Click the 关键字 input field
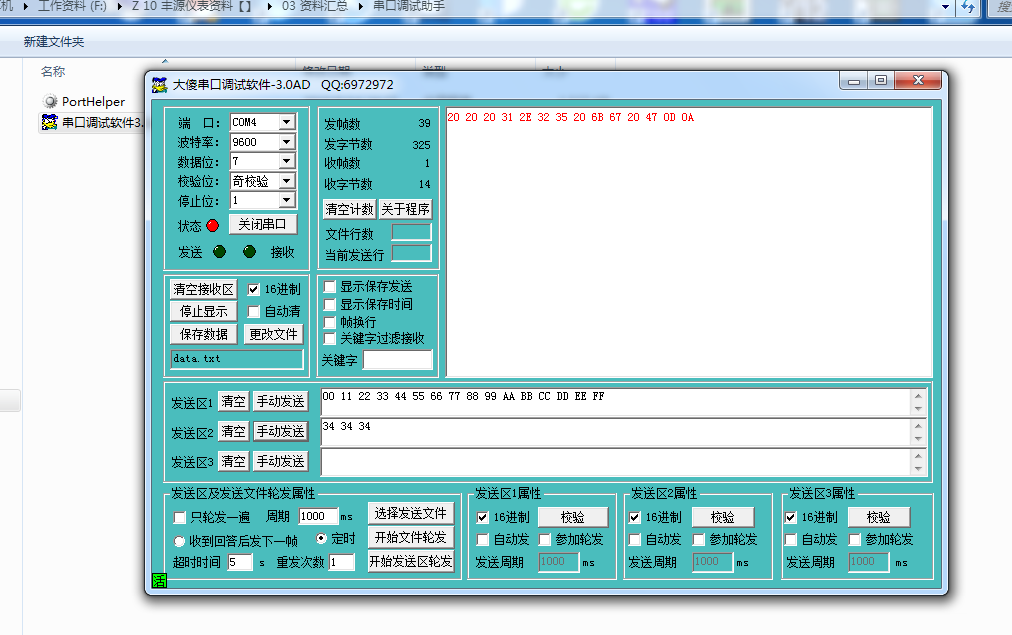Screen dimensions: 1012x635 [397, 360]
